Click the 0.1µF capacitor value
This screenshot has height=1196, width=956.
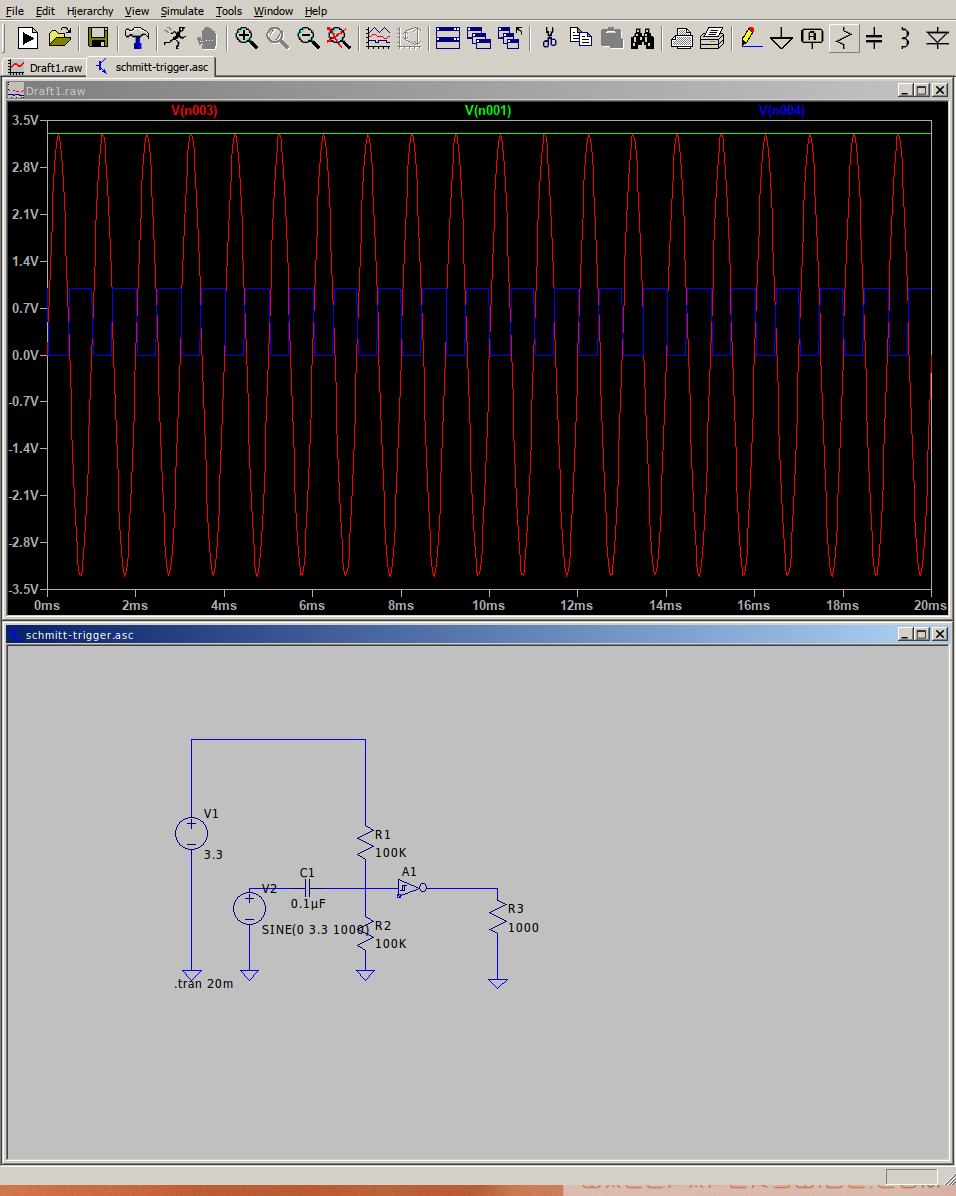click(x=308, y=904)
